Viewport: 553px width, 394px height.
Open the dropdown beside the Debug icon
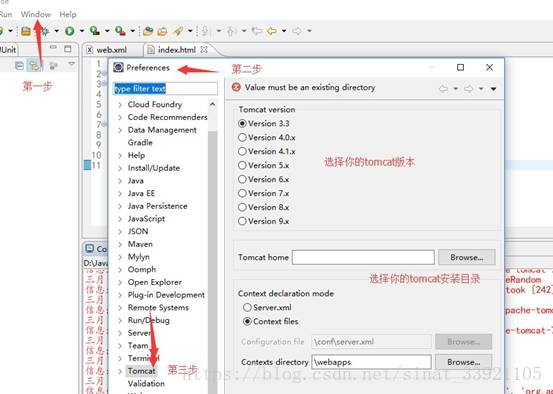click(56, 31)
